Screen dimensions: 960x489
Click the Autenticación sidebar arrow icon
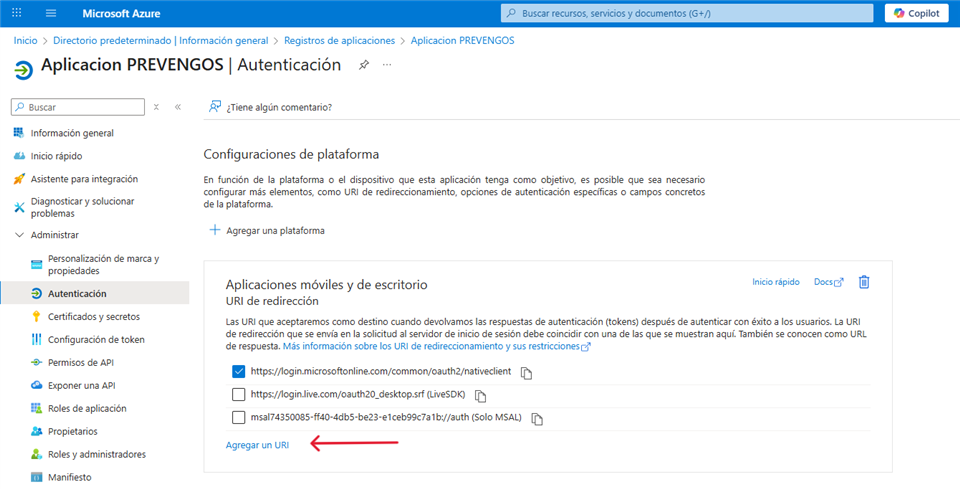pyautogui.click(x=36, y=294)
